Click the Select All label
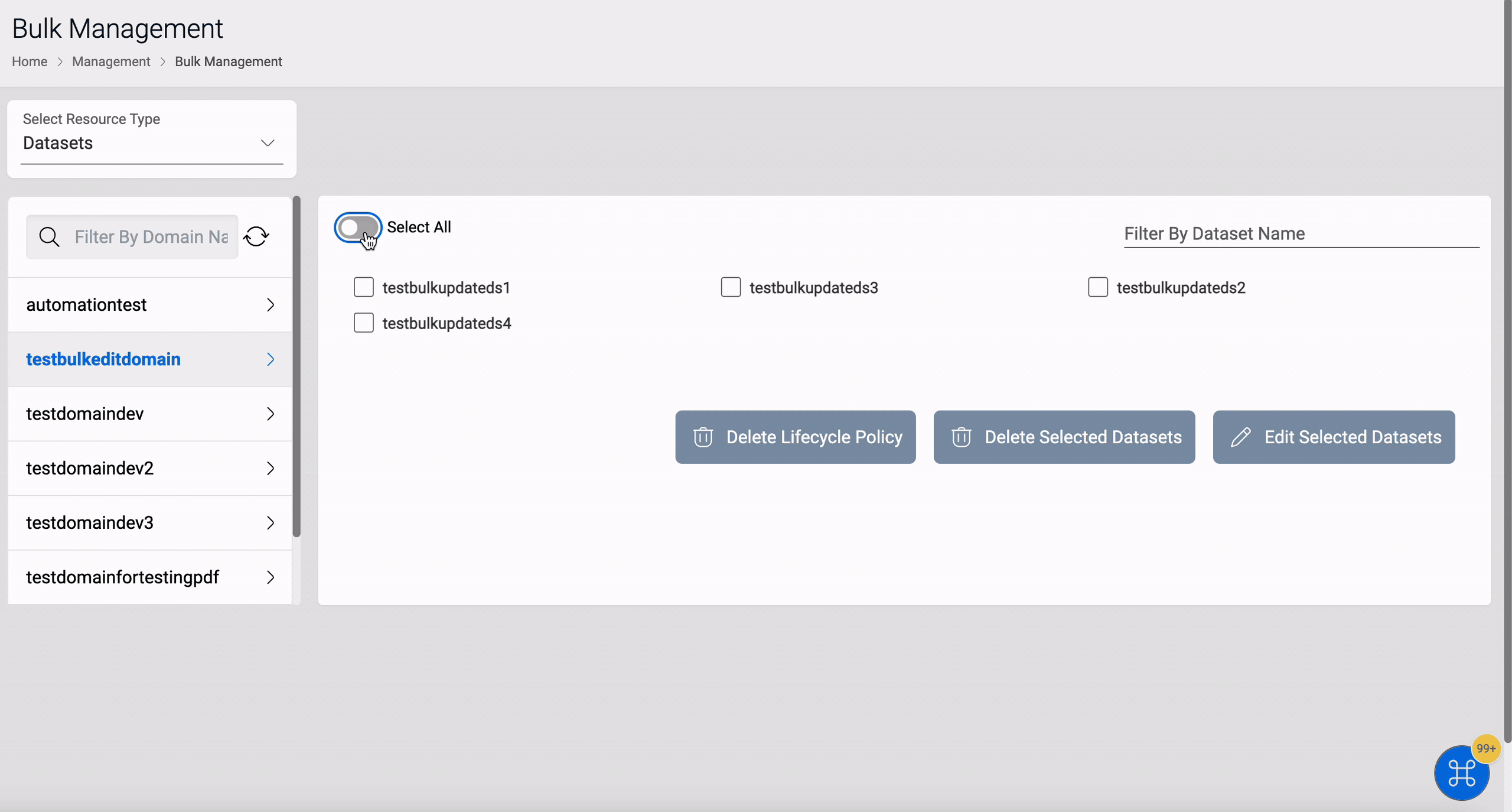Screen dimensions: 1512x812 click(419, 228)
